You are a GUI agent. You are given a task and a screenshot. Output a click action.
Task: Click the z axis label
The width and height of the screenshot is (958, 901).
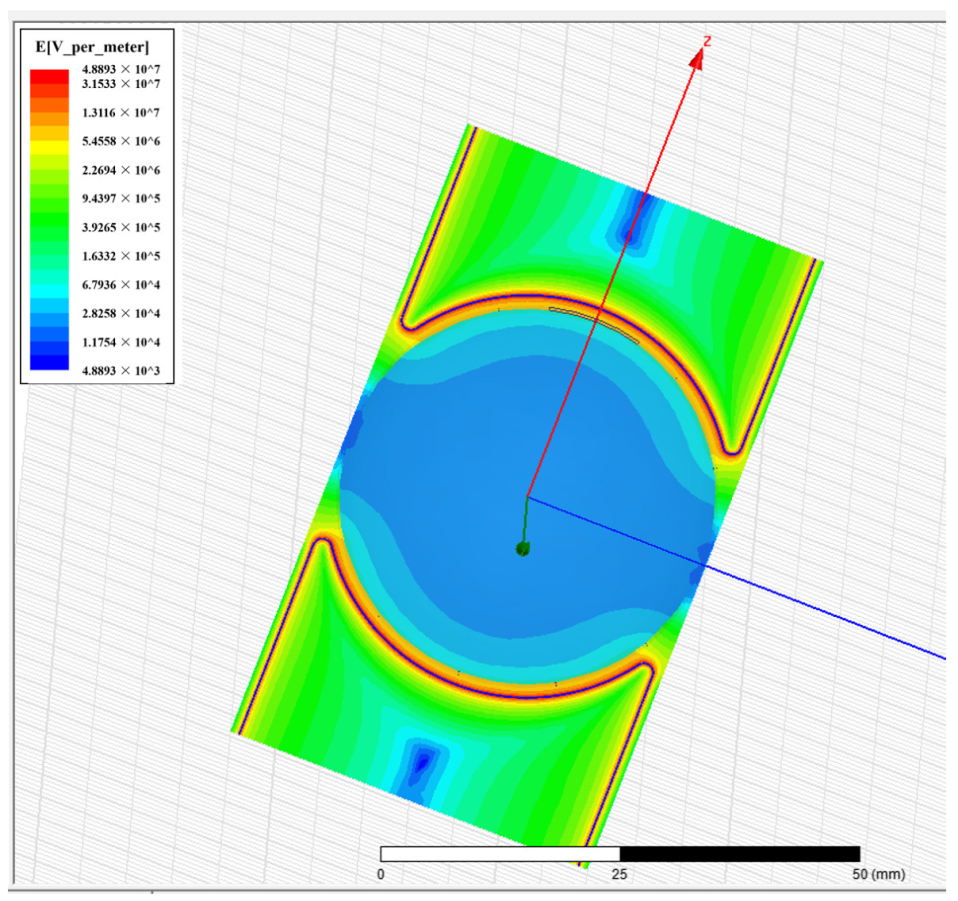(x=706, y=40)
